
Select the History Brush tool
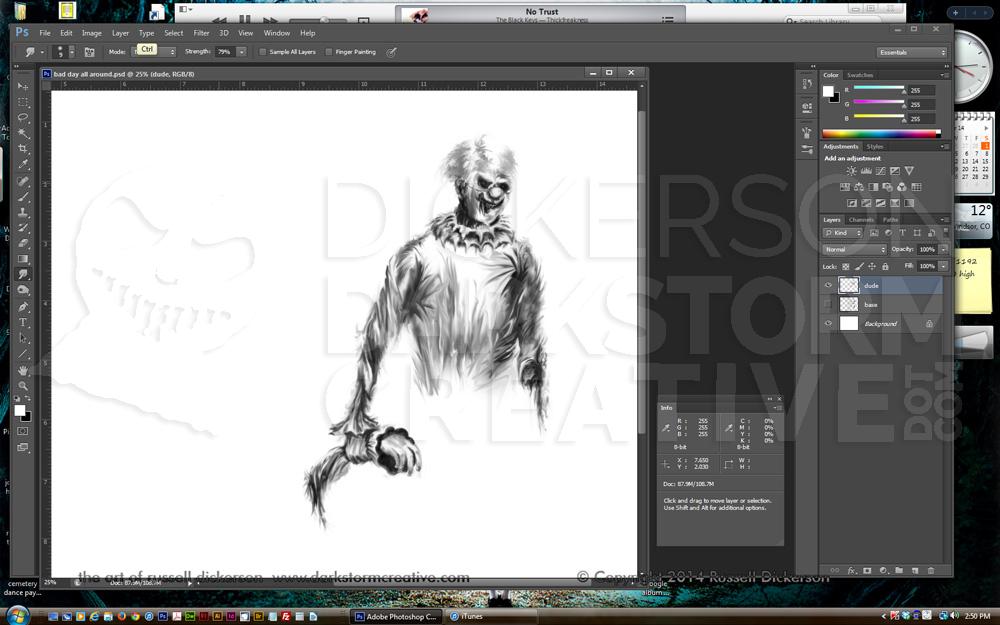(x=23, y=228)
